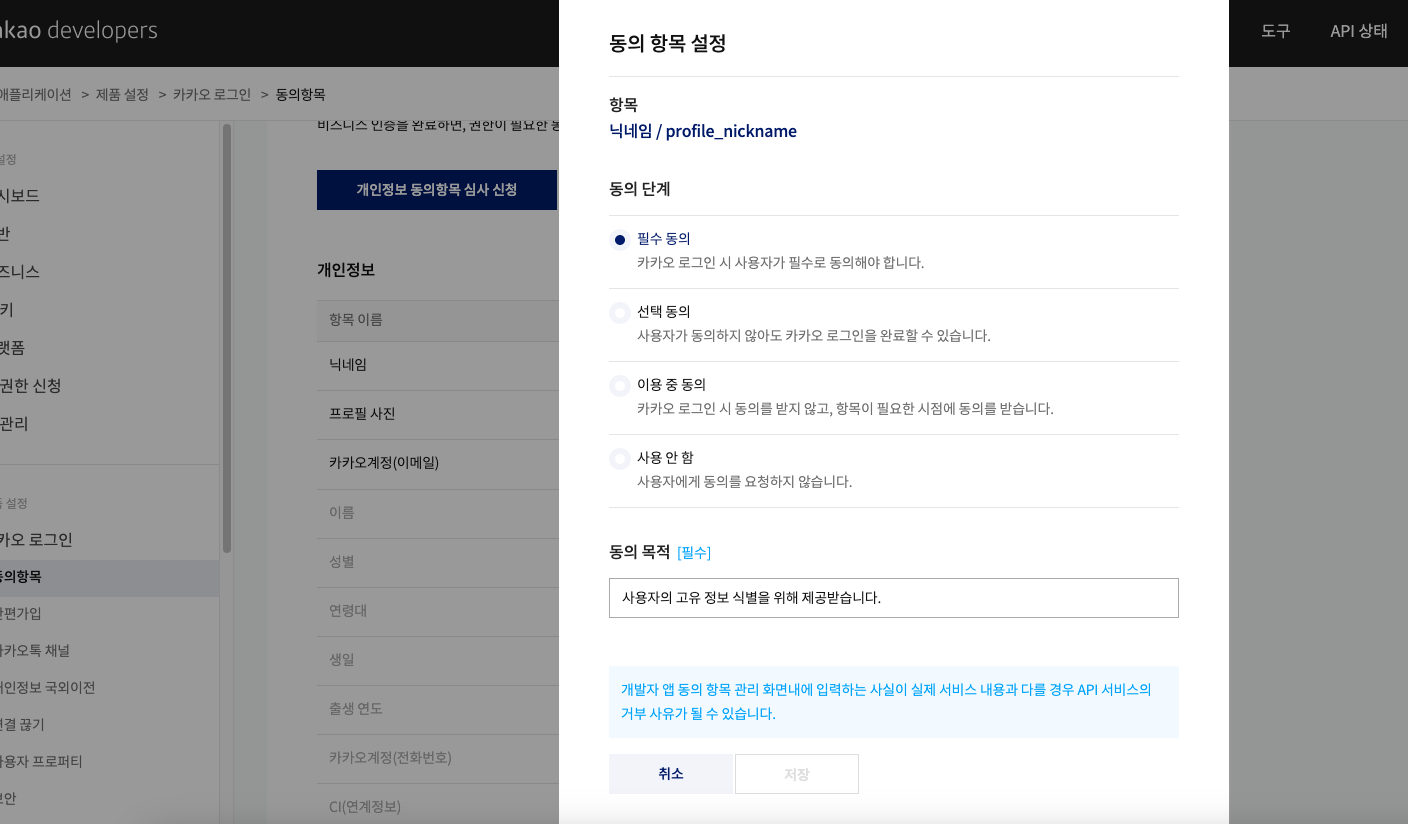Viewport: 1408px width, 824px height.
Task: Choose the 사용 안 함 radio option
Action: tap(620, 459)
